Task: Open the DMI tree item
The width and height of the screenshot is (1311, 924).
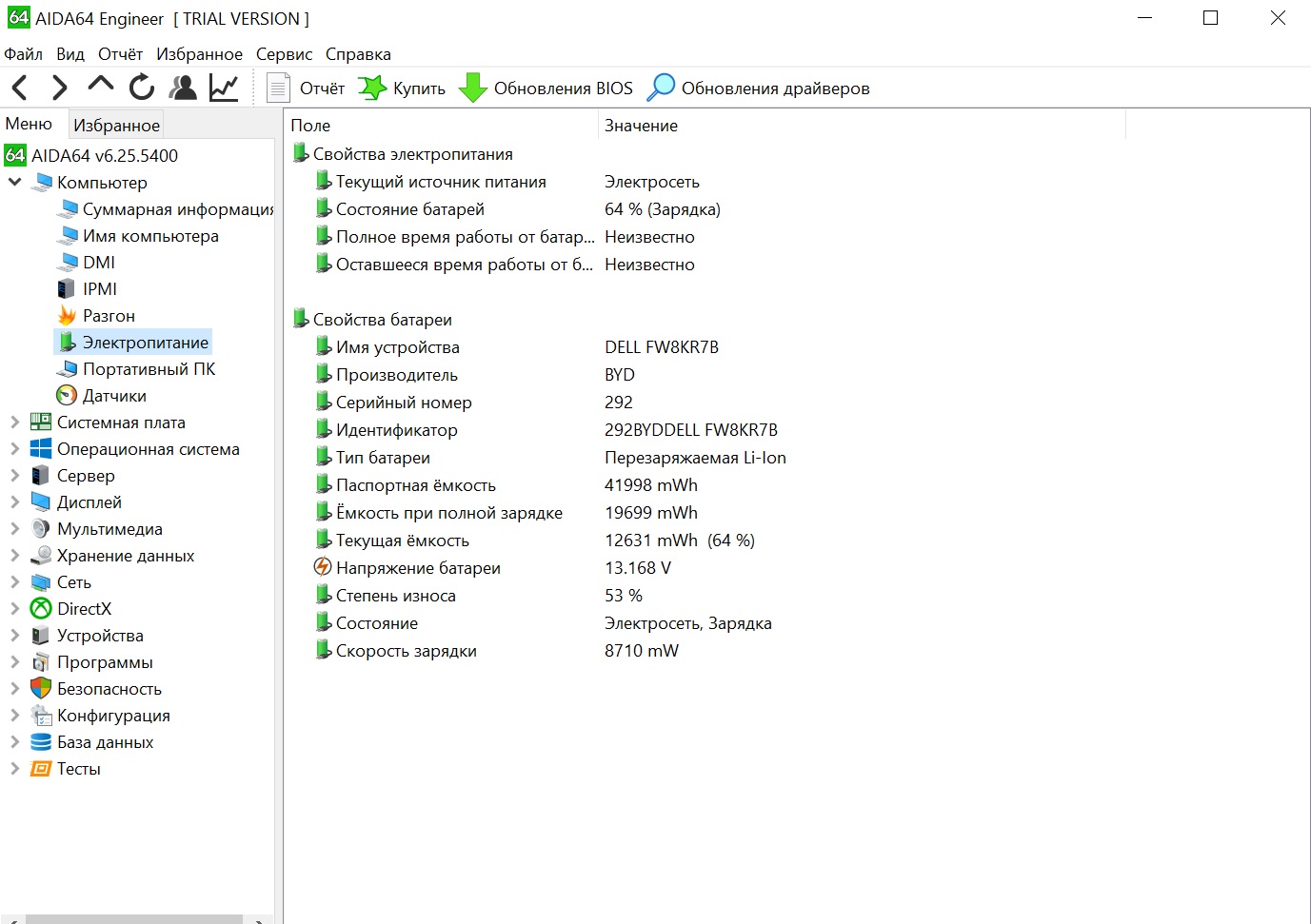Action: click(87, 262)
